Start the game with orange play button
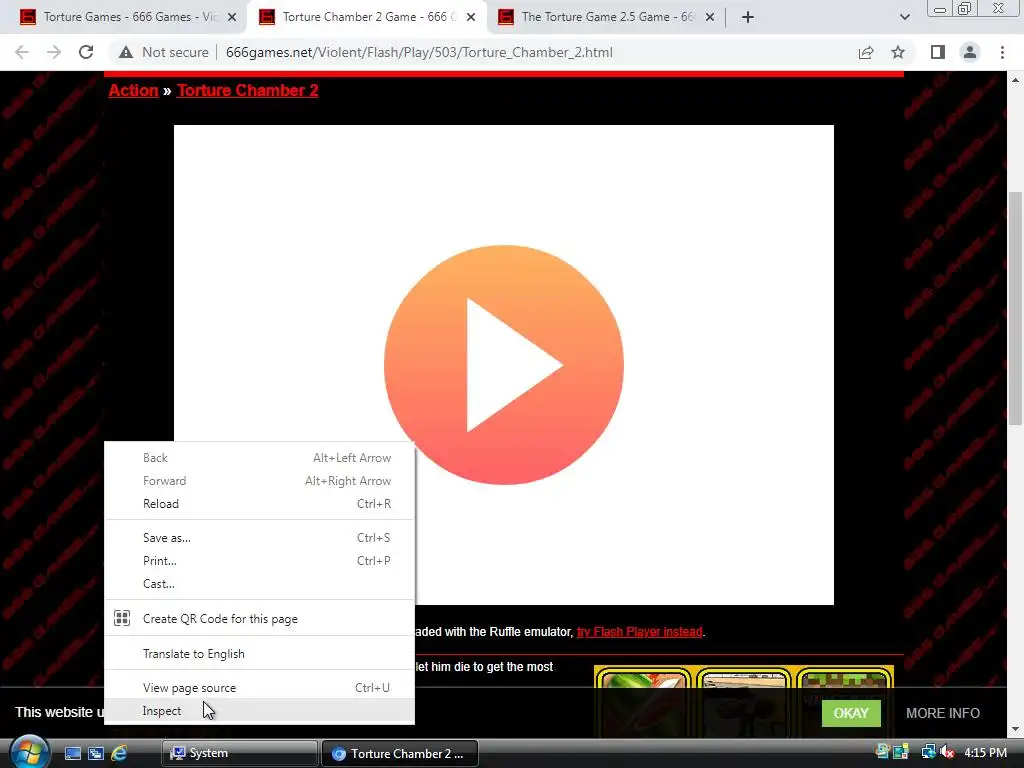Viewport: 1024px width, 768px height. [x=504, y=364]
